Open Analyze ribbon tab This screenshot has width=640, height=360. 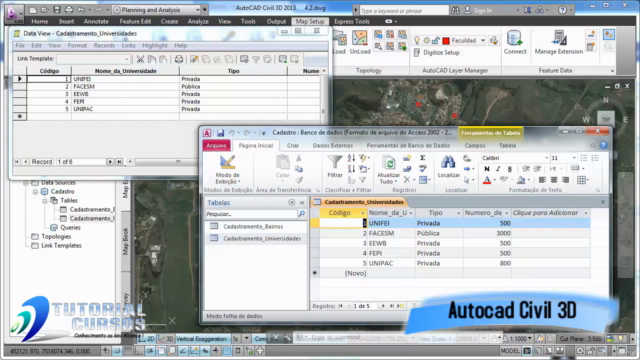198,21
